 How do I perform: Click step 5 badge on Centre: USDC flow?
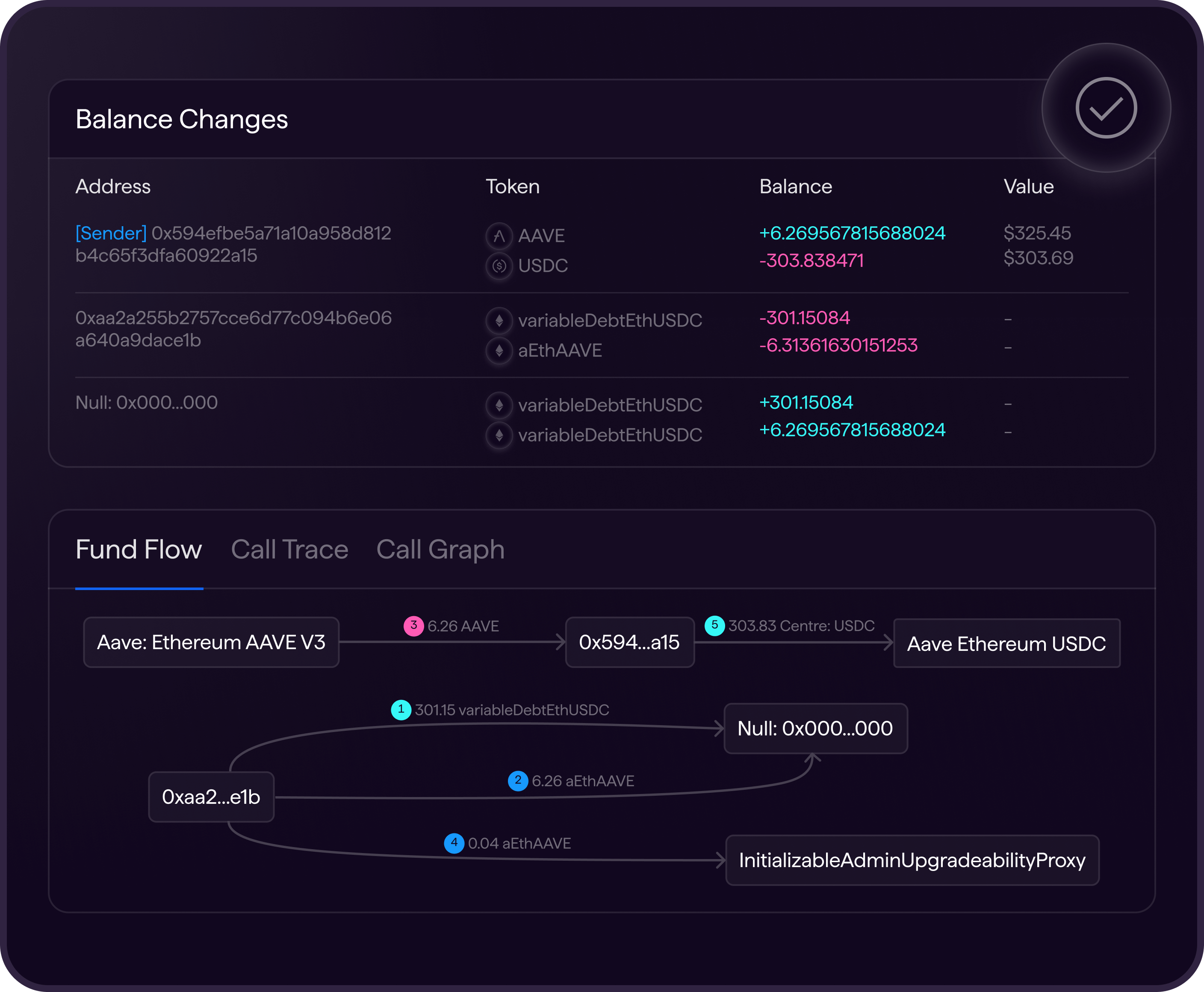pos(714,625)
